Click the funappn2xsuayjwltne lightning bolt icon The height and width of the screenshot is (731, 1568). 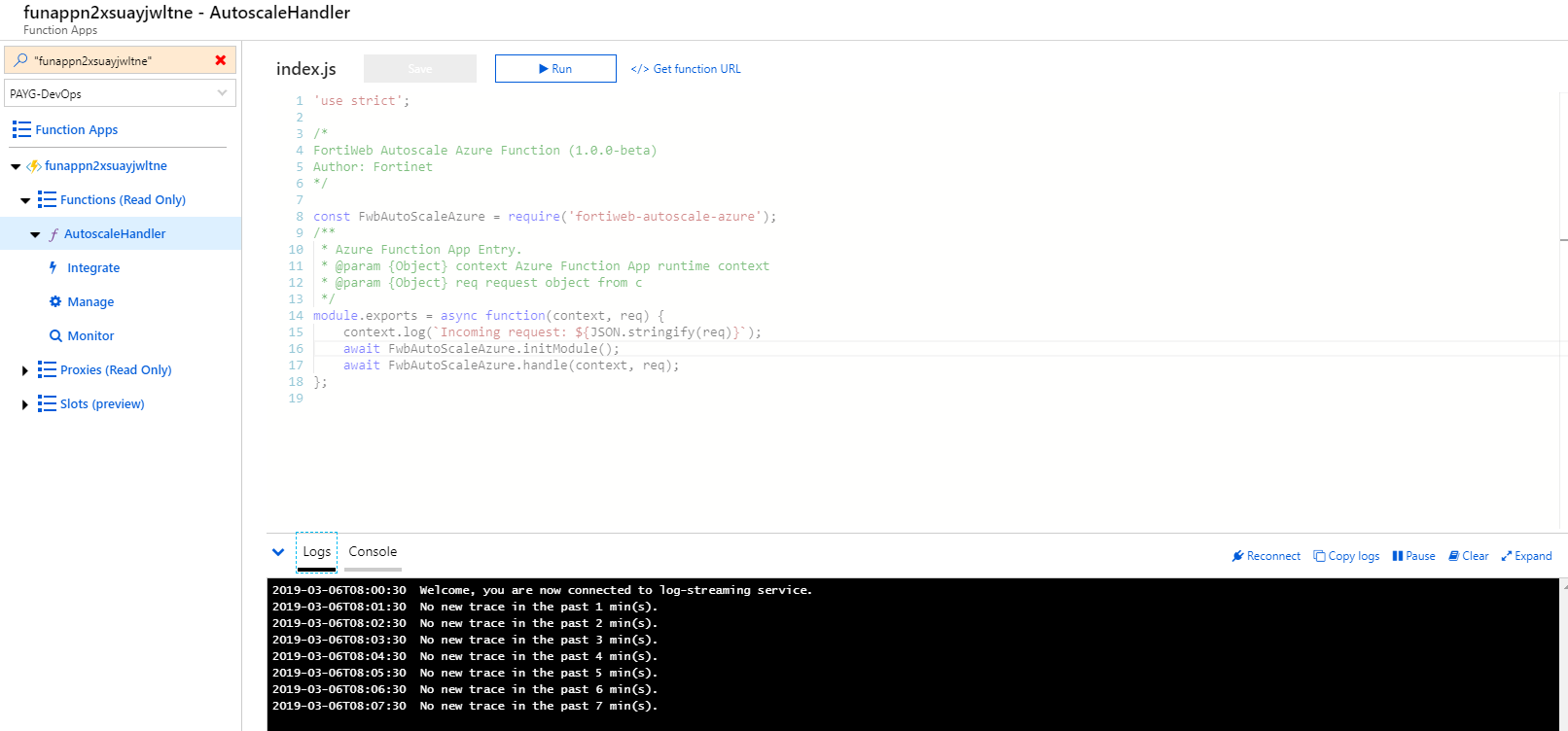[x=34, y=166]
